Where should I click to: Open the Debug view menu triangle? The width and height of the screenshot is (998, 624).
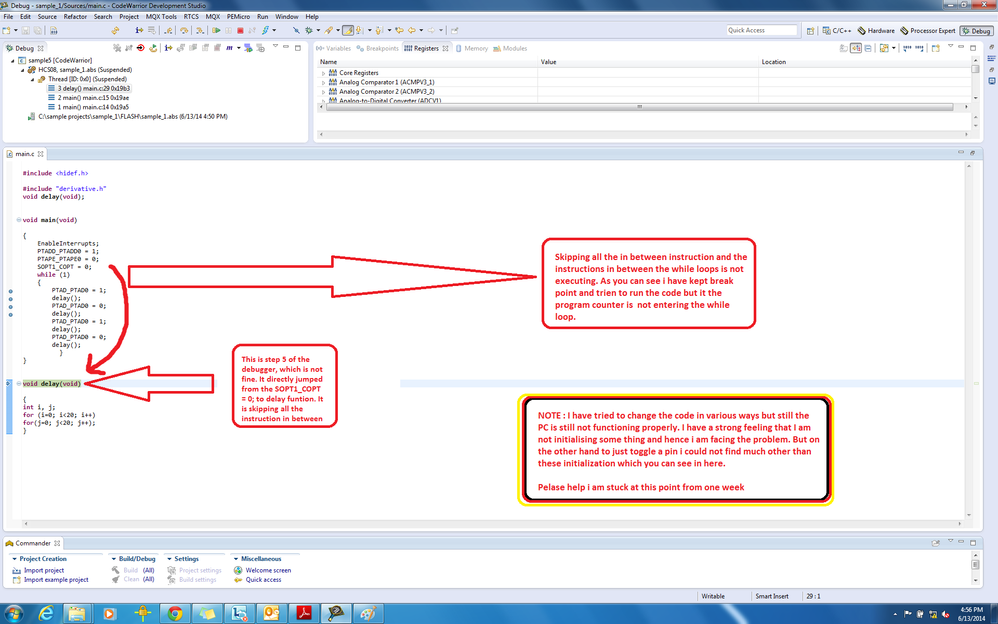tap(275, 46)
